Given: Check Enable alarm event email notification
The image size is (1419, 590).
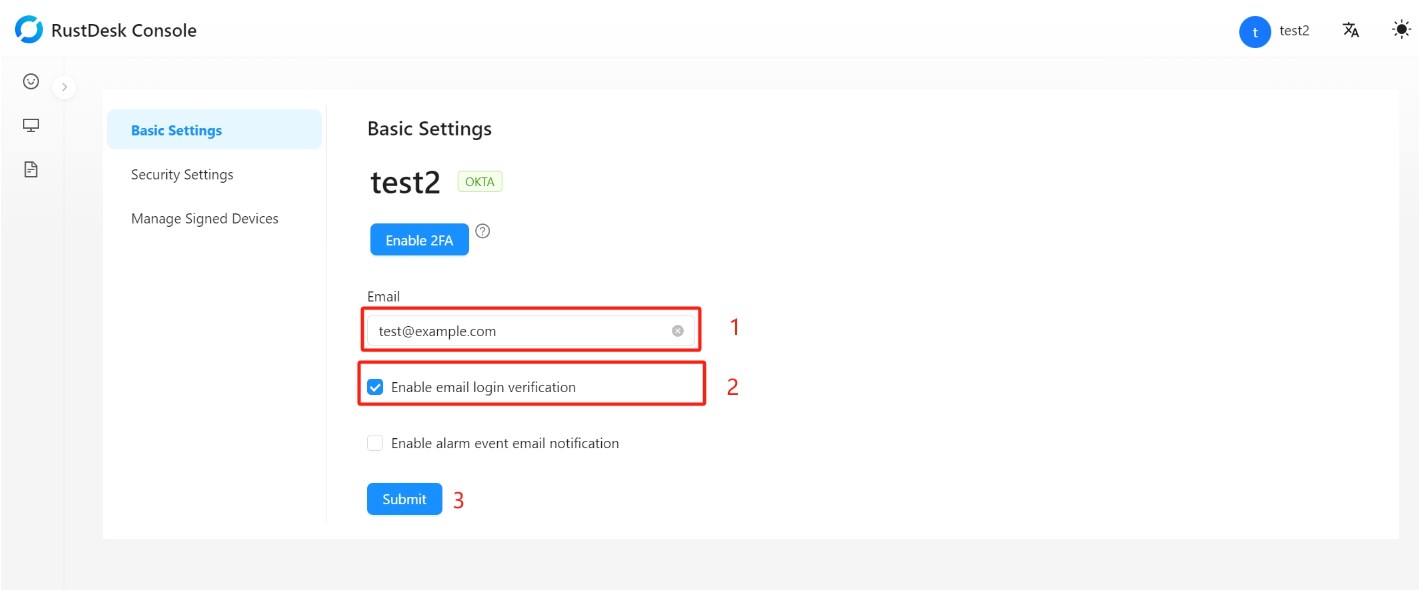Looking at the screenshot, I should click(x=375, y=443).
